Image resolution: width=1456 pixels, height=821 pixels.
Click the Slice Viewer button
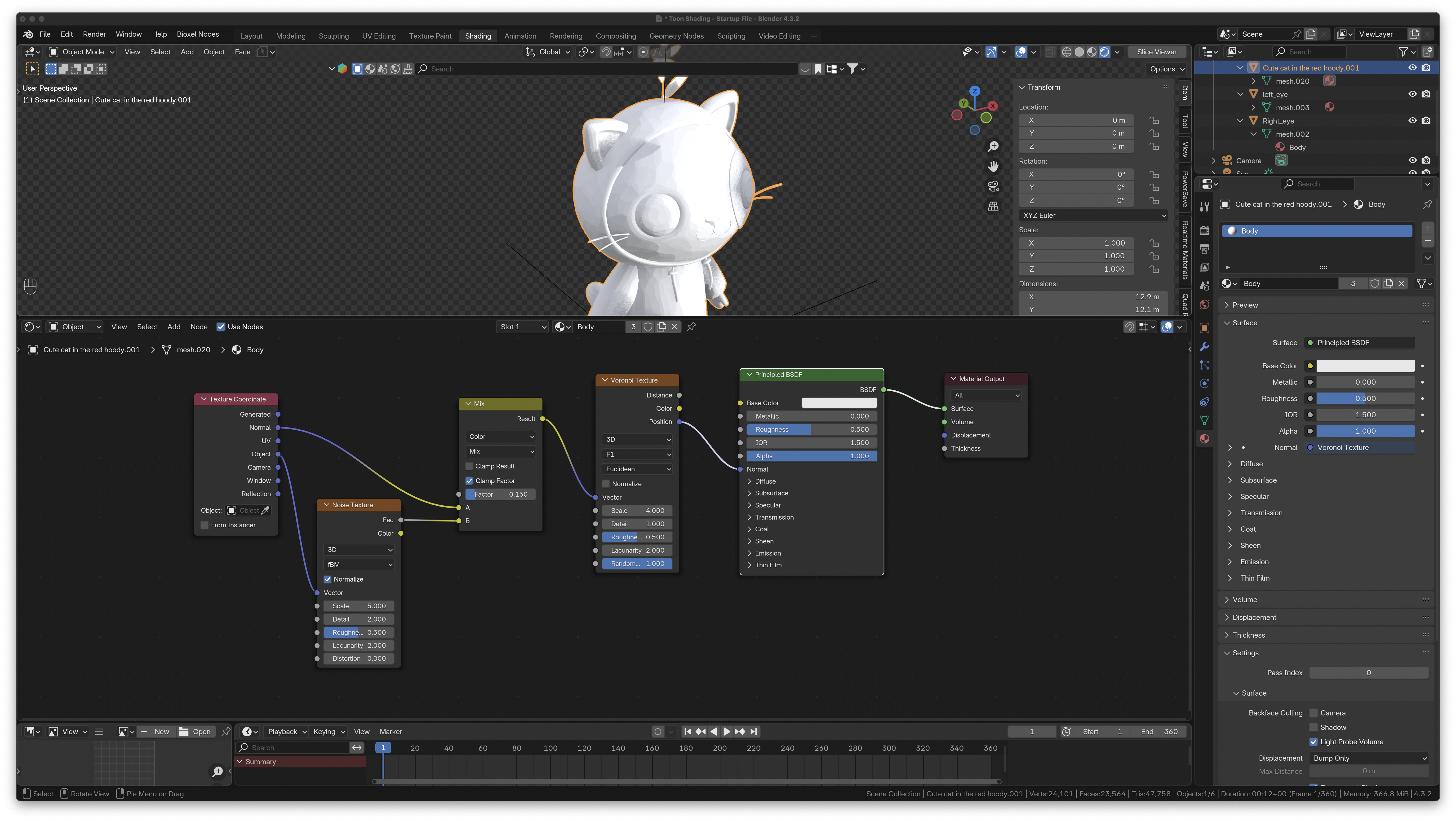[1156, 52]
